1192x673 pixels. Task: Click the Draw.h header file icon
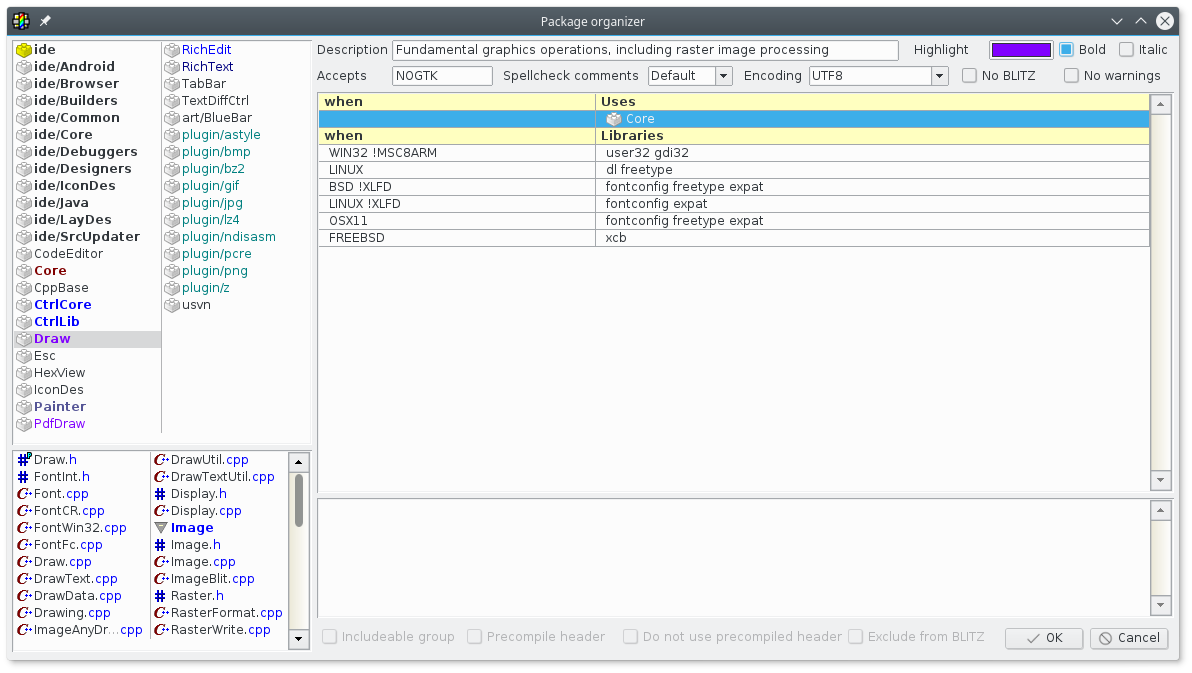coord(24,460)
